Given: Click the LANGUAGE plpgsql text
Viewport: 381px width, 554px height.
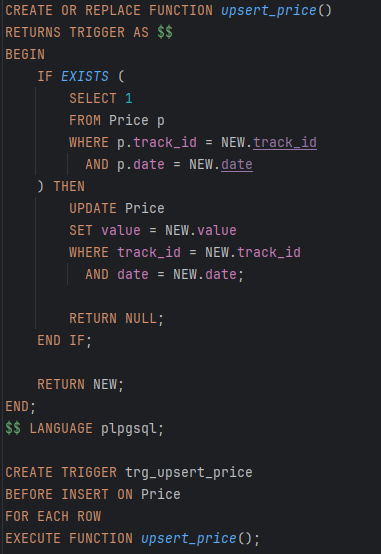Looking at the screenshot, I should click(93, 429).
